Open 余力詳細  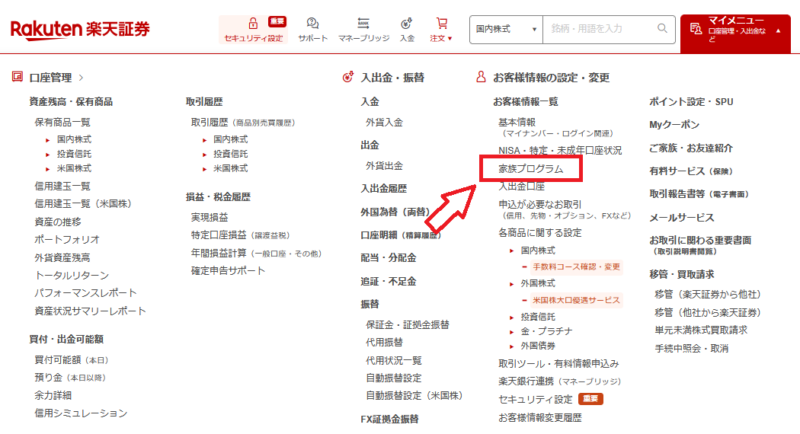coord(53,395)
